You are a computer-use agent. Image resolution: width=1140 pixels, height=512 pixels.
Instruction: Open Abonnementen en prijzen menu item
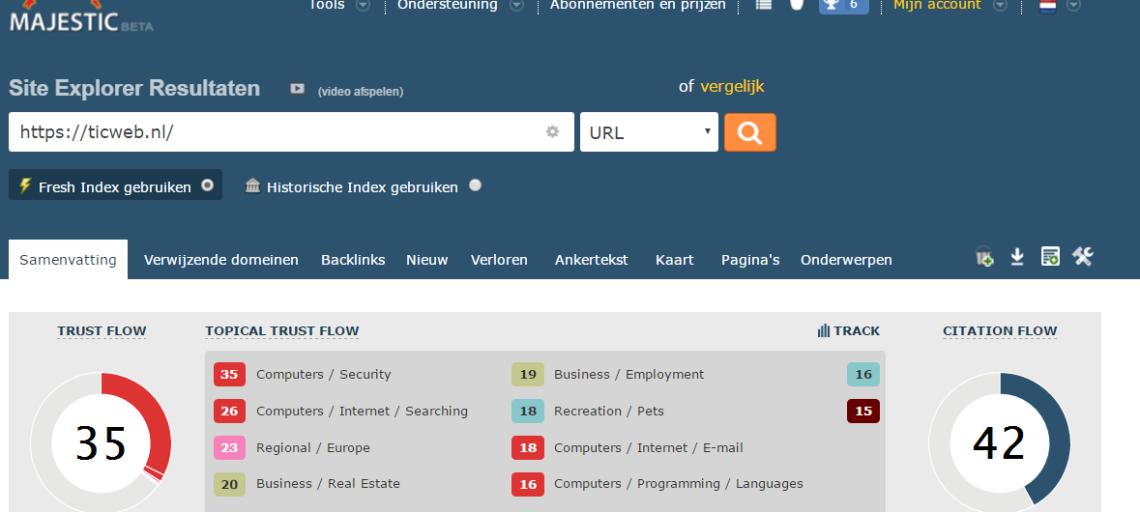tap(638, 5)
